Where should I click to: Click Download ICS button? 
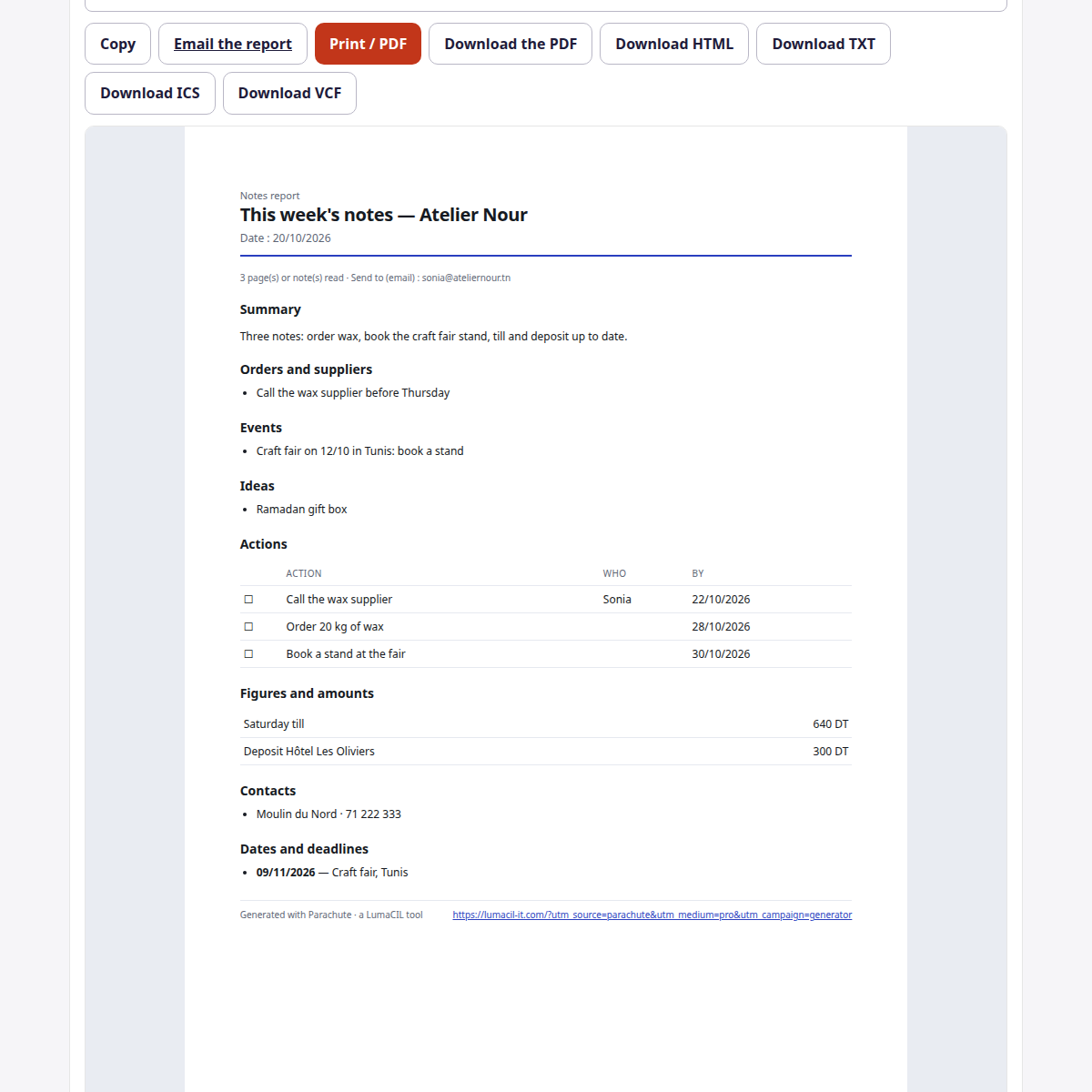[150, 93]
